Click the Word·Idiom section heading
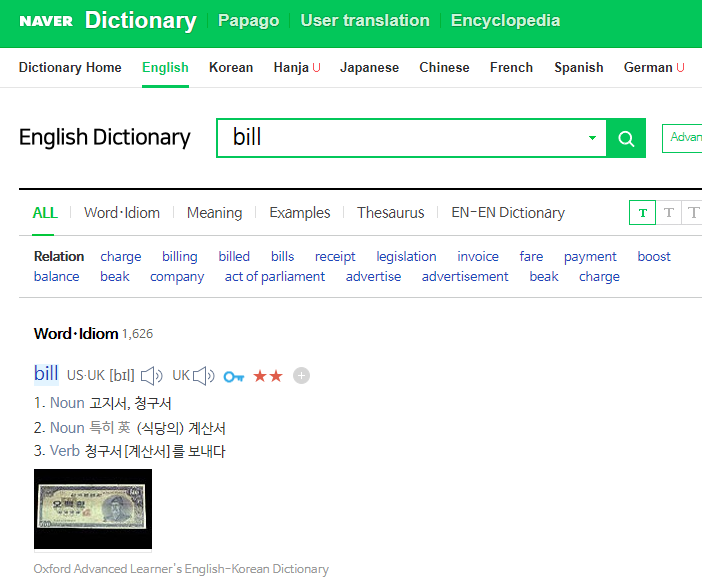Screen dimensions: 702x583 [76, 334]
